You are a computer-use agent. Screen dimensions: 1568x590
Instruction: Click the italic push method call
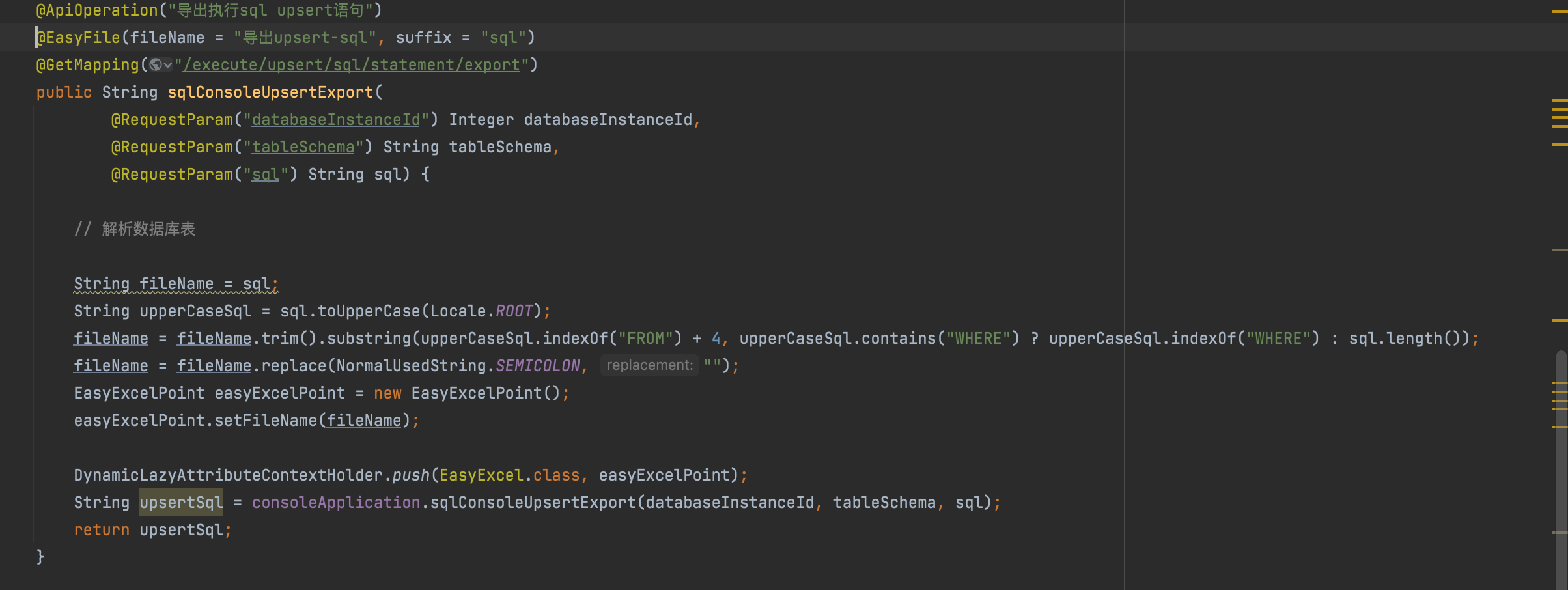tap(411, 475)
